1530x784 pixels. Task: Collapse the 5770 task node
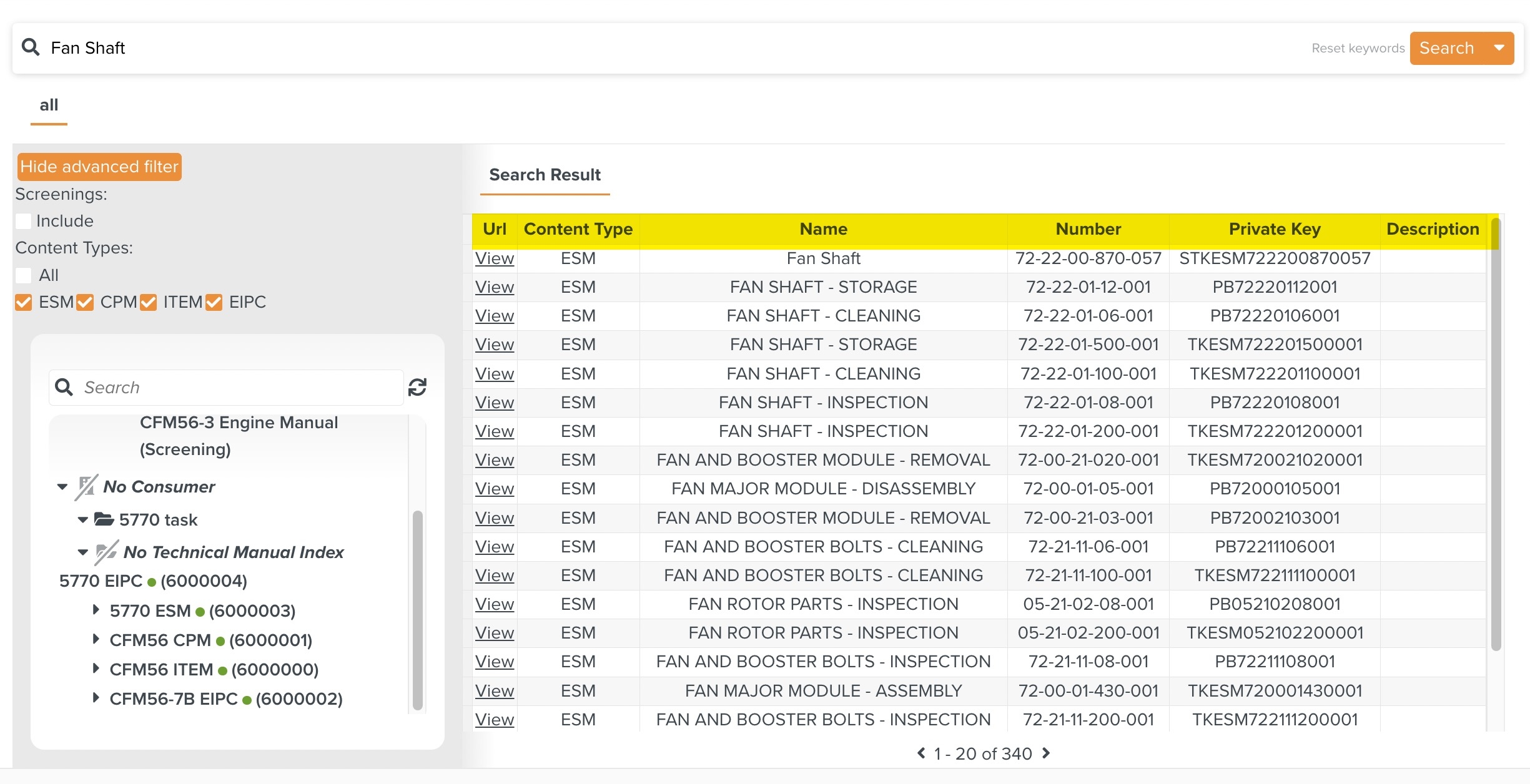click(x=82, y=520)
